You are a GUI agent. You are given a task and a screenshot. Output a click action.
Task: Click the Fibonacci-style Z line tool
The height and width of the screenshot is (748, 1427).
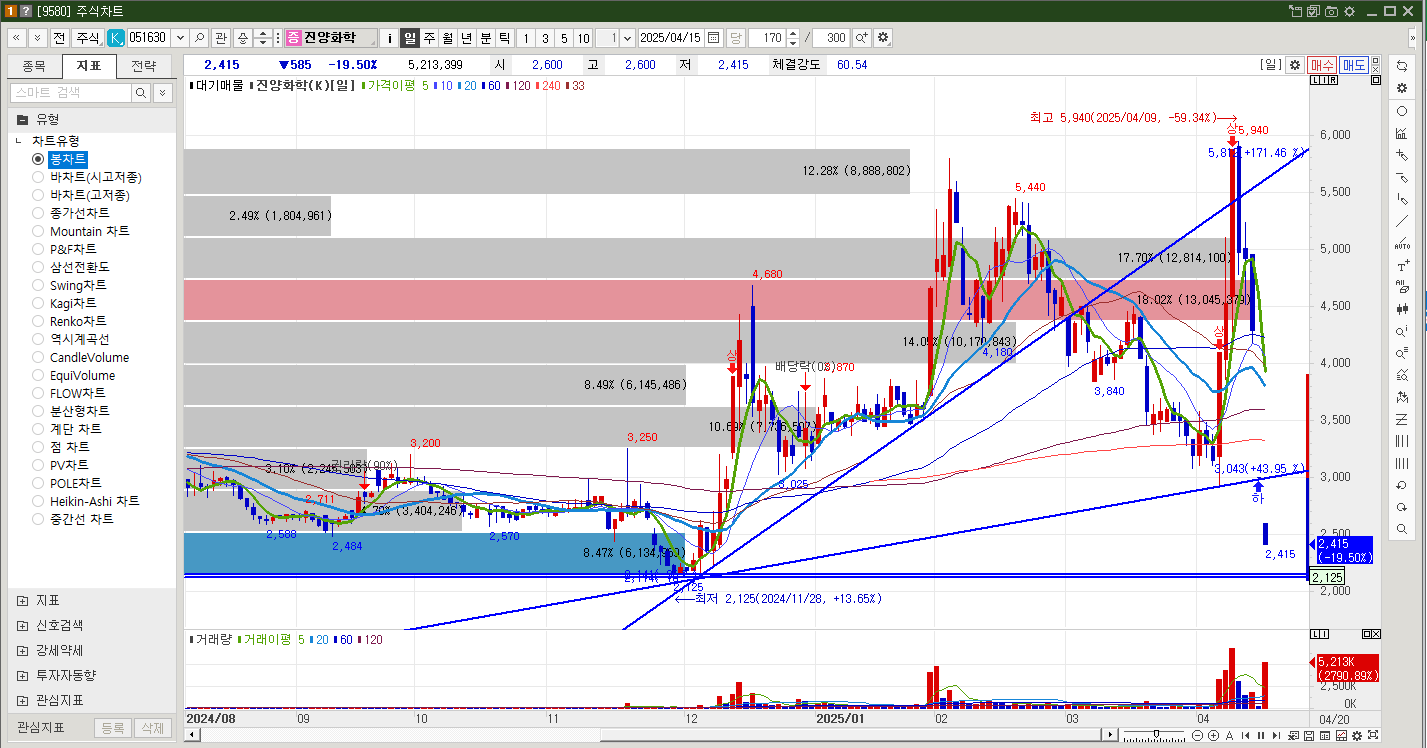[x=1402, y=419]
